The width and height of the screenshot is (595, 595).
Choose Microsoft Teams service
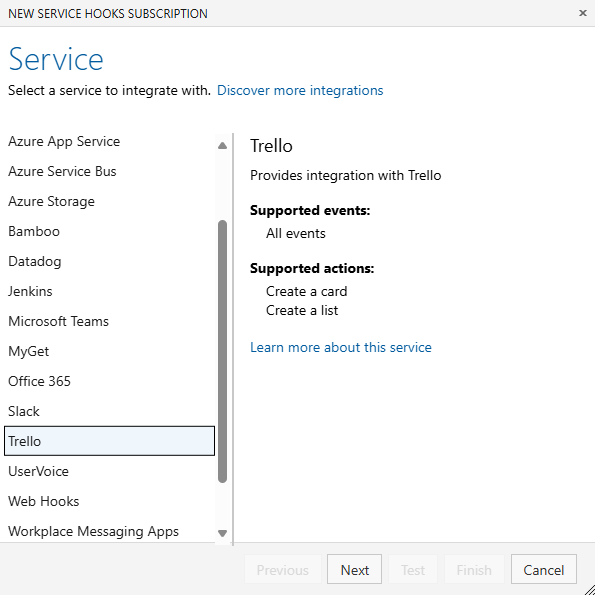pyautogui.click(x=109, y=321)
